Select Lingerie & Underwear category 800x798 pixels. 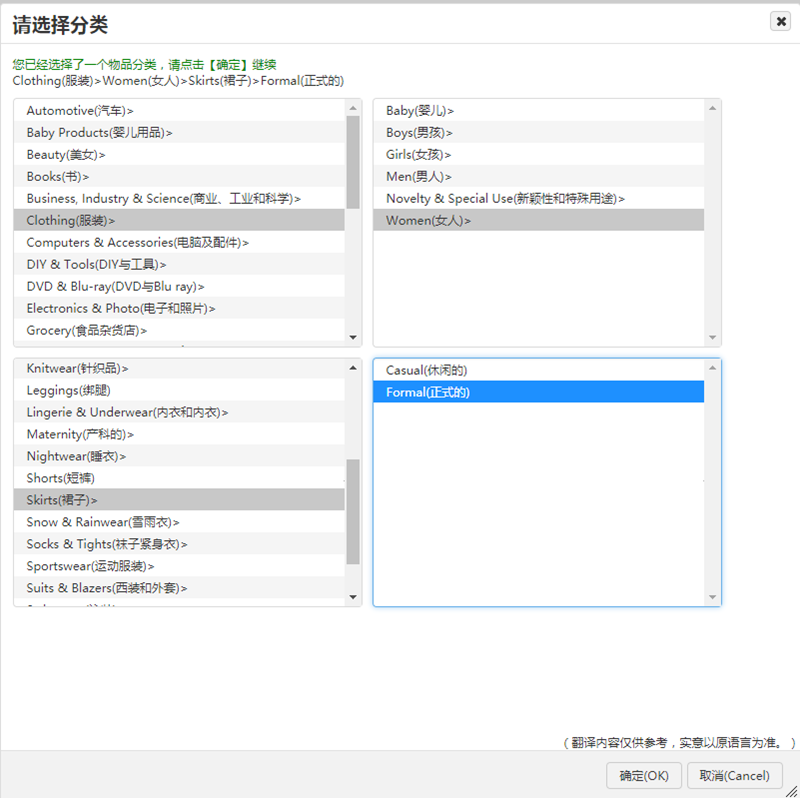(x=127, y=412)
